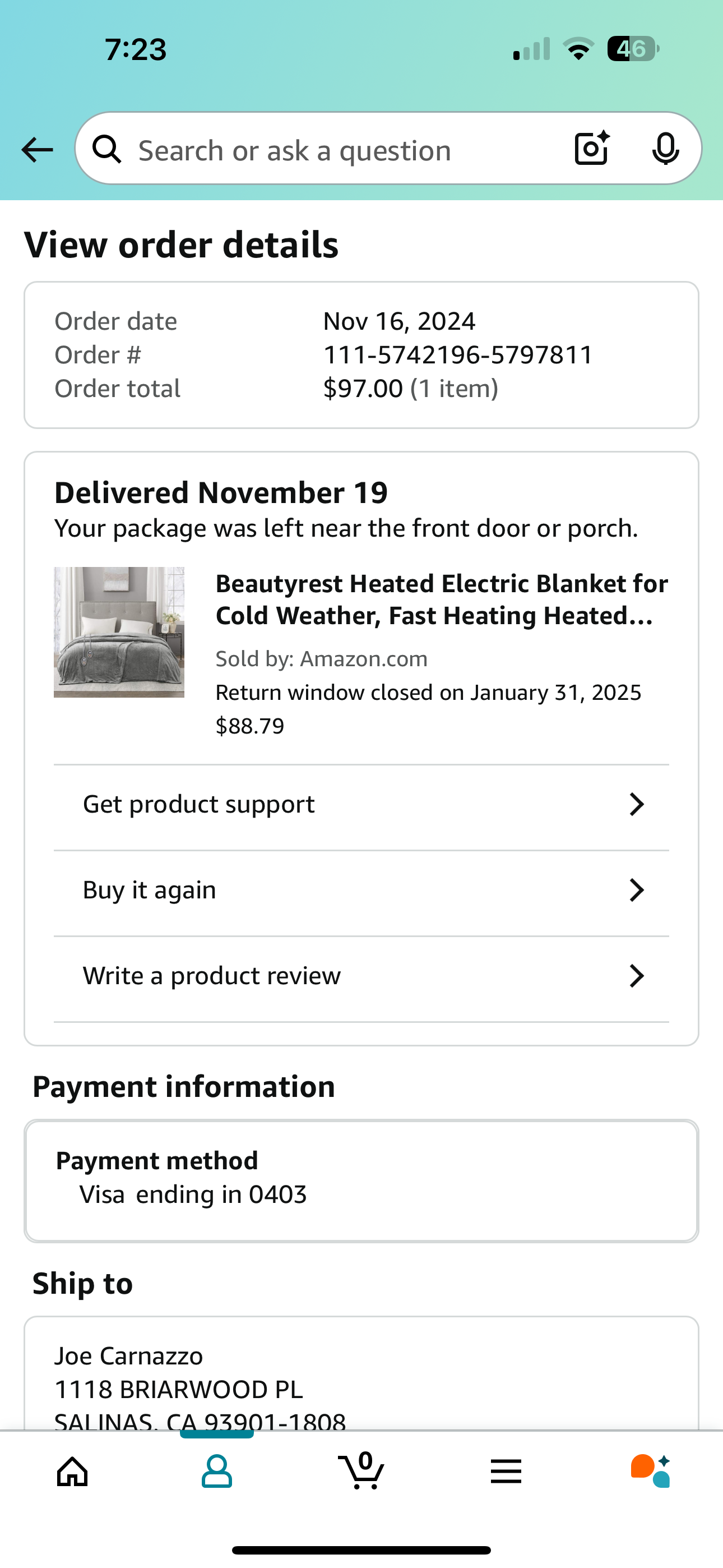This screenshot has height=1568, width=723.
Task: Go to Home tab icon
Action: [x=72, y=1472]
